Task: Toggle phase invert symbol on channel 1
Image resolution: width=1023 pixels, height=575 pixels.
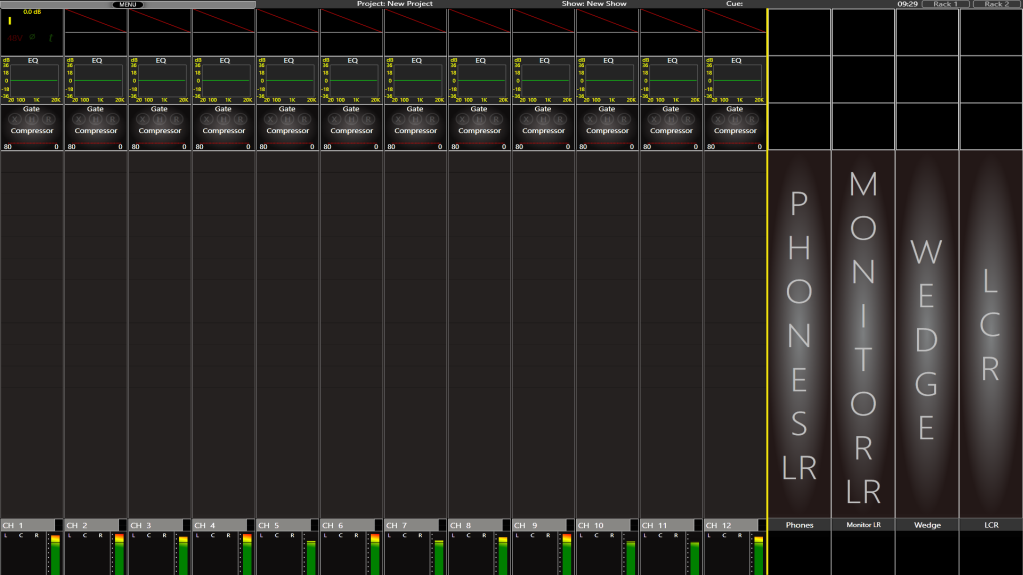Action: coord(32,37)
